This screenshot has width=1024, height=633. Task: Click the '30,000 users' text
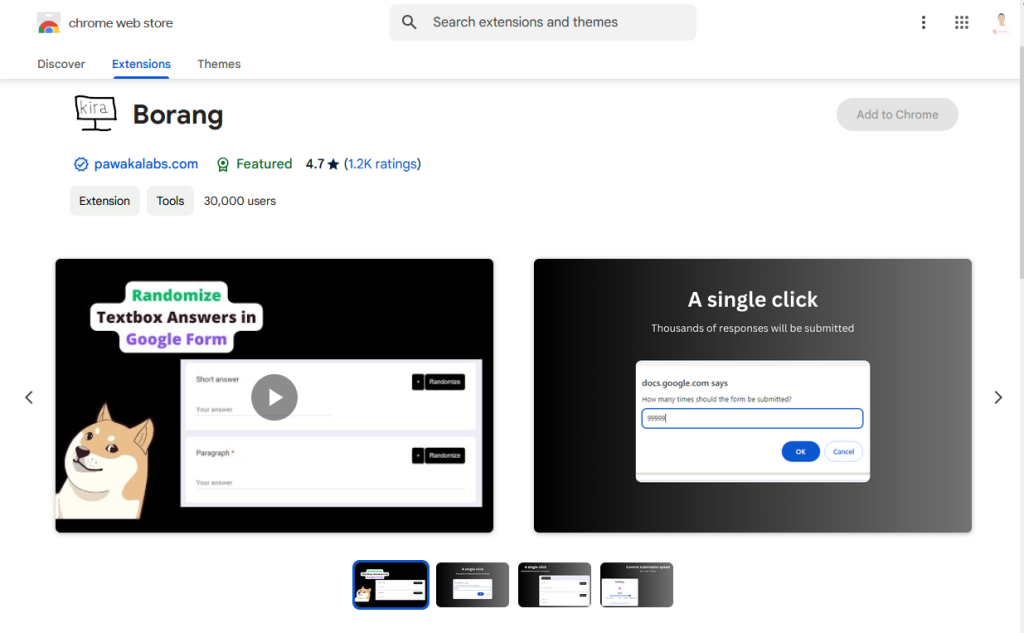click(240, 201)
